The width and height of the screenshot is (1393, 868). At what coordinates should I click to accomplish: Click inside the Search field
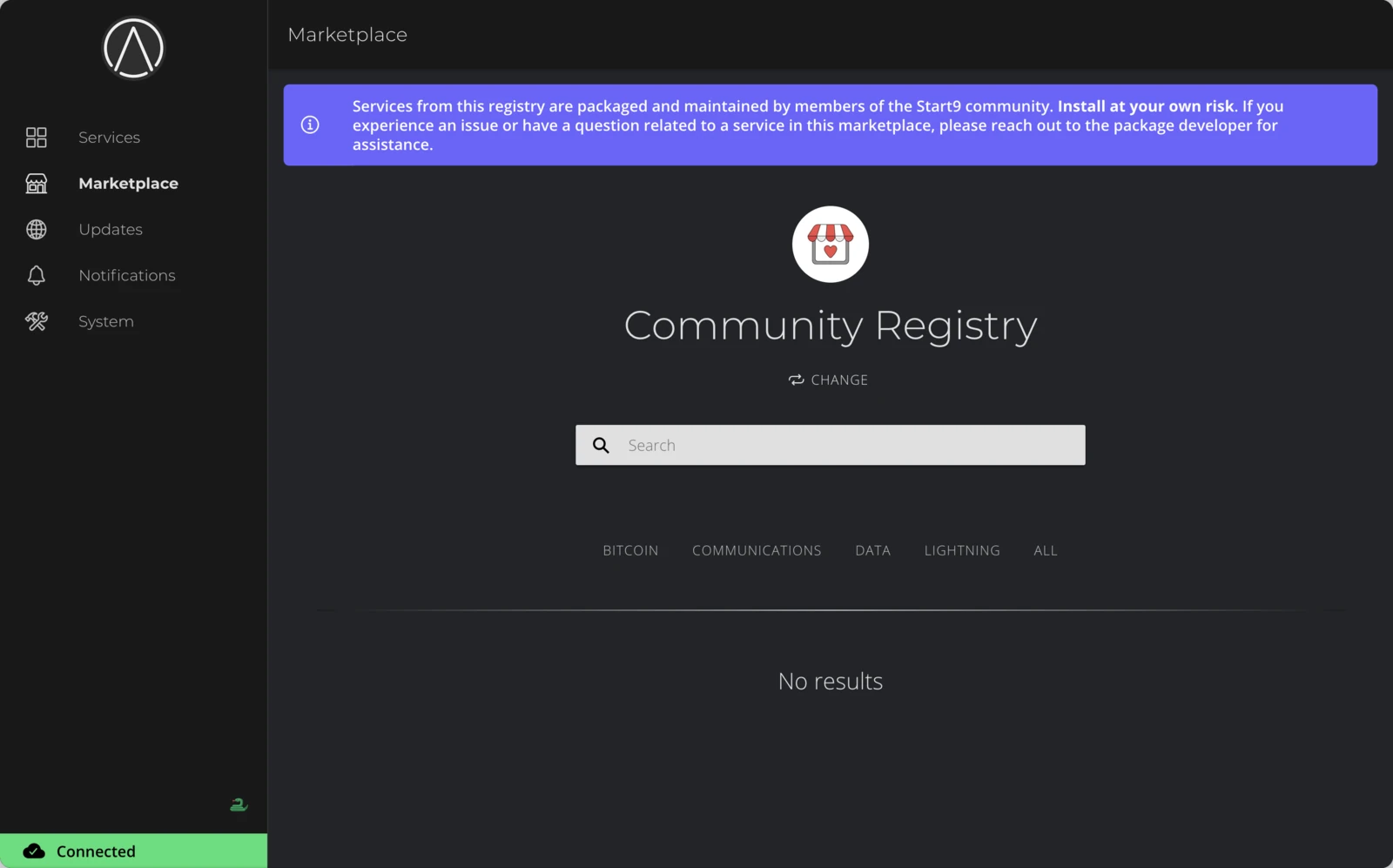[830, 445]
